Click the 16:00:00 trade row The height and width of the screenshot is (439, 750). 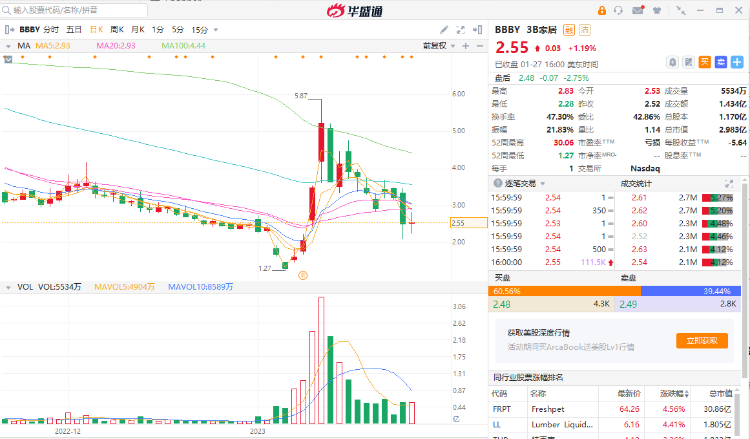click(x=552, y=262)
